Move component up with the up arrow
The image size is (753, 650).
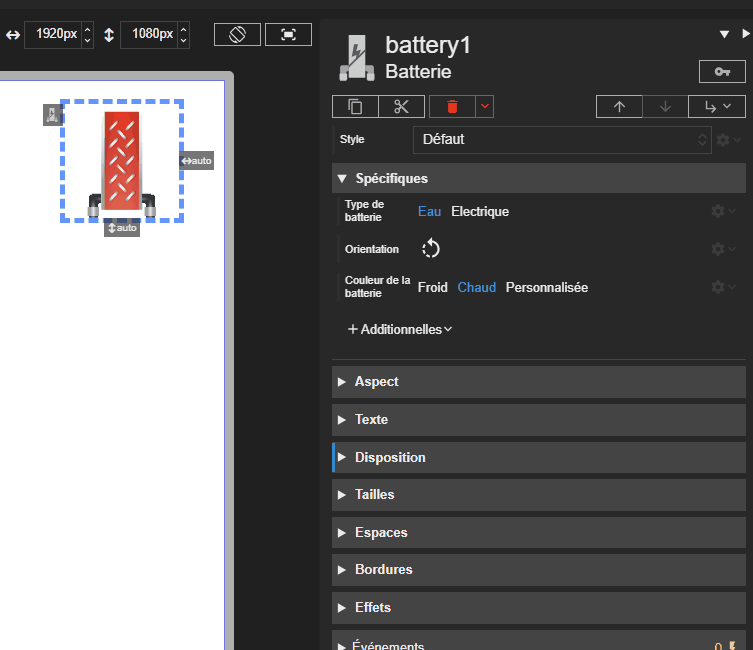click(619, 107)
